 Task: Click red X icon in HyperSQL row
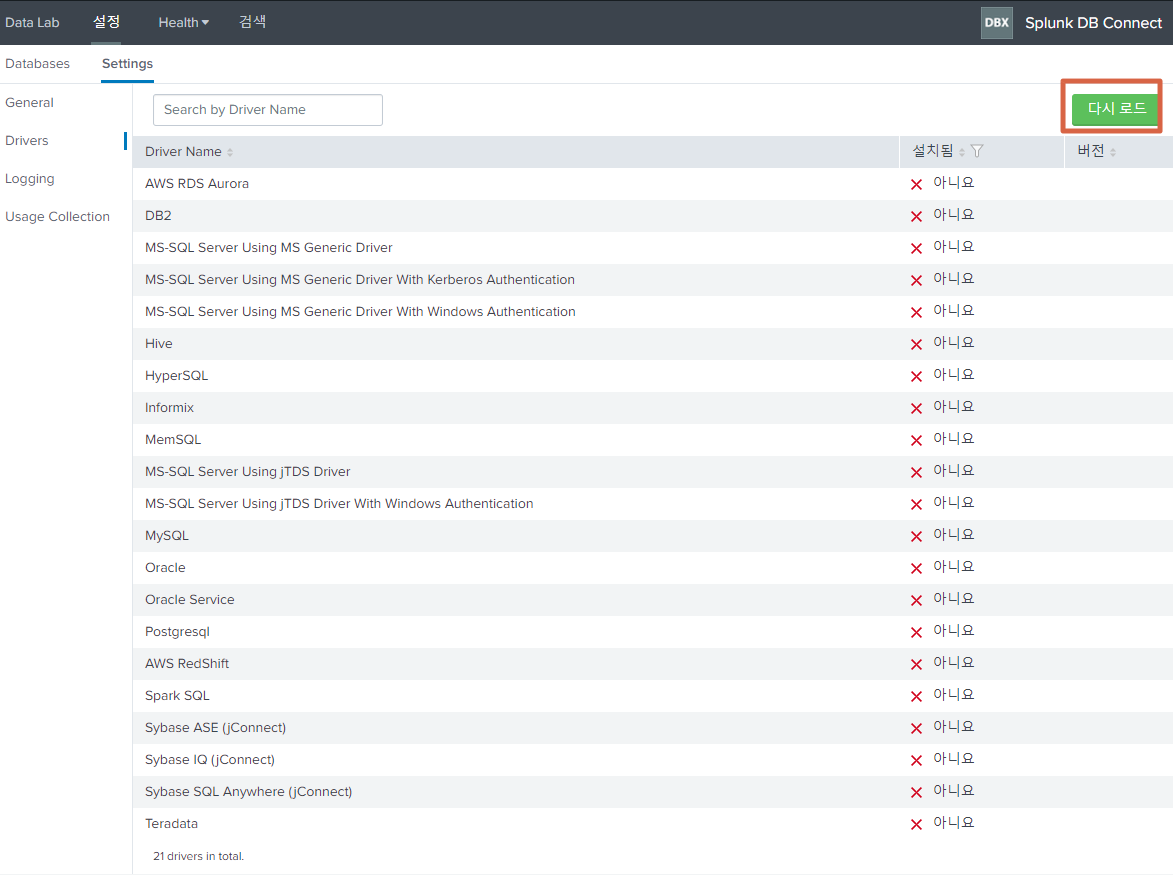[x=916, y=376]
